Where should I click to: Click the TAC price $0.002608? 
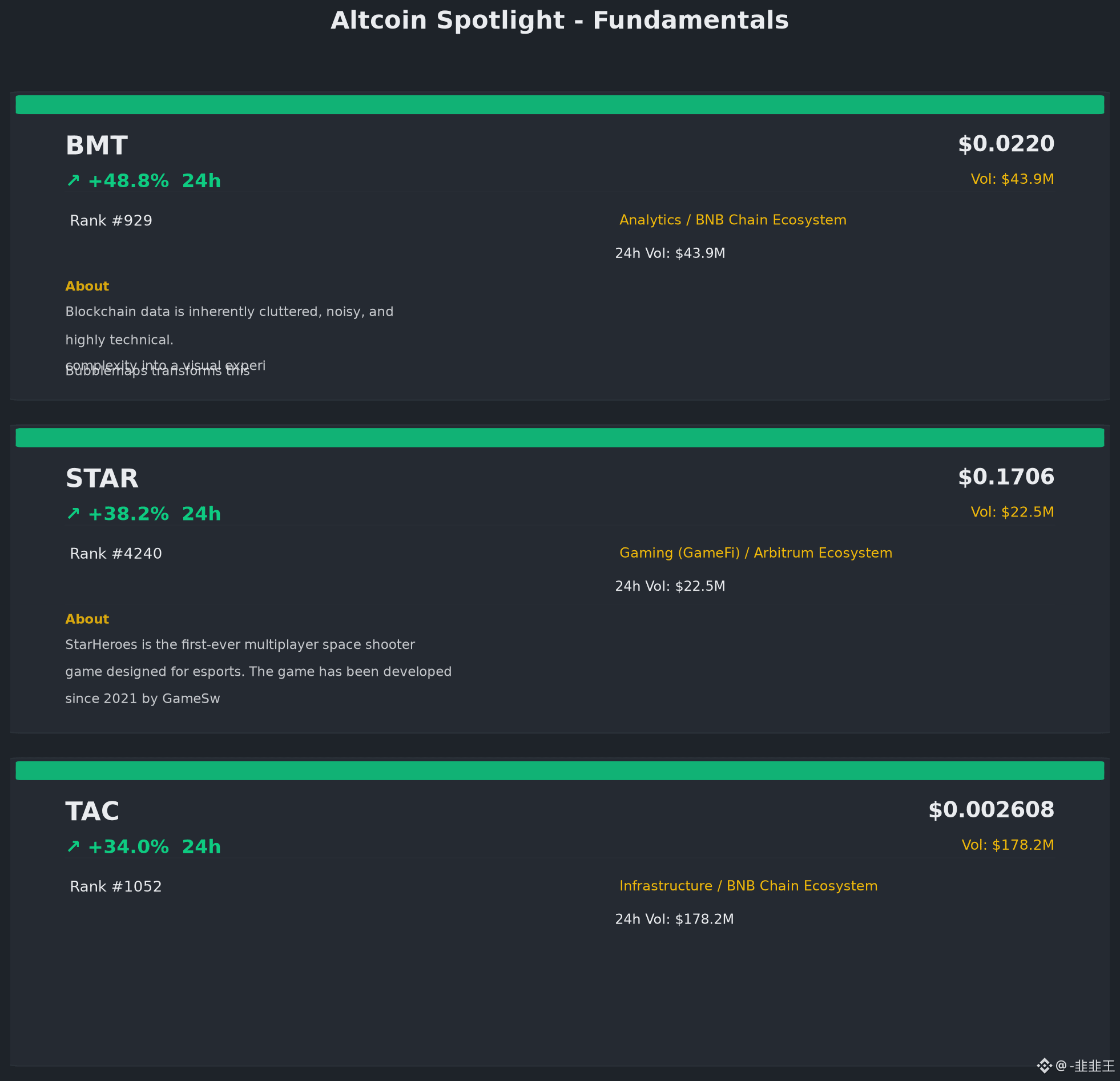(991, 809)
